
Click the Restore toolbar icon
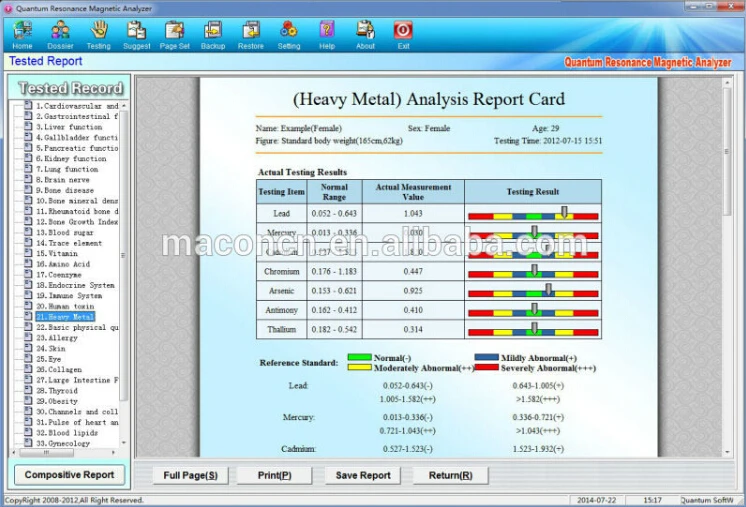tap(251, 33)
